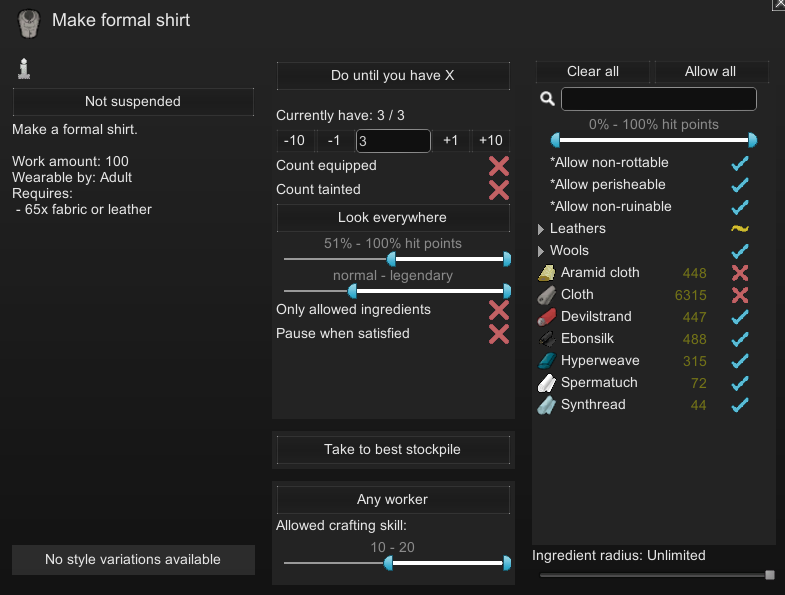Screen dimensions: 785x595
Task: Disallow Hyperweave via its checkmark
Action: pos(740,361)
